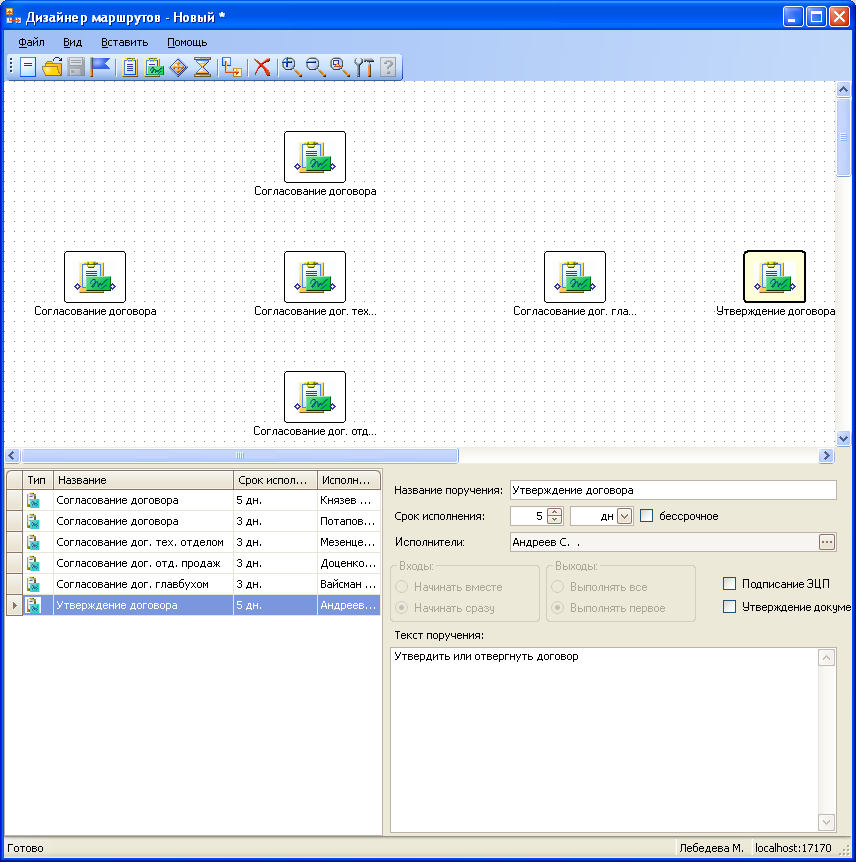This screenshot has width=856, height=862.
Task: Select row Согласование дог. отд. продаж
Action: point(194,563)
